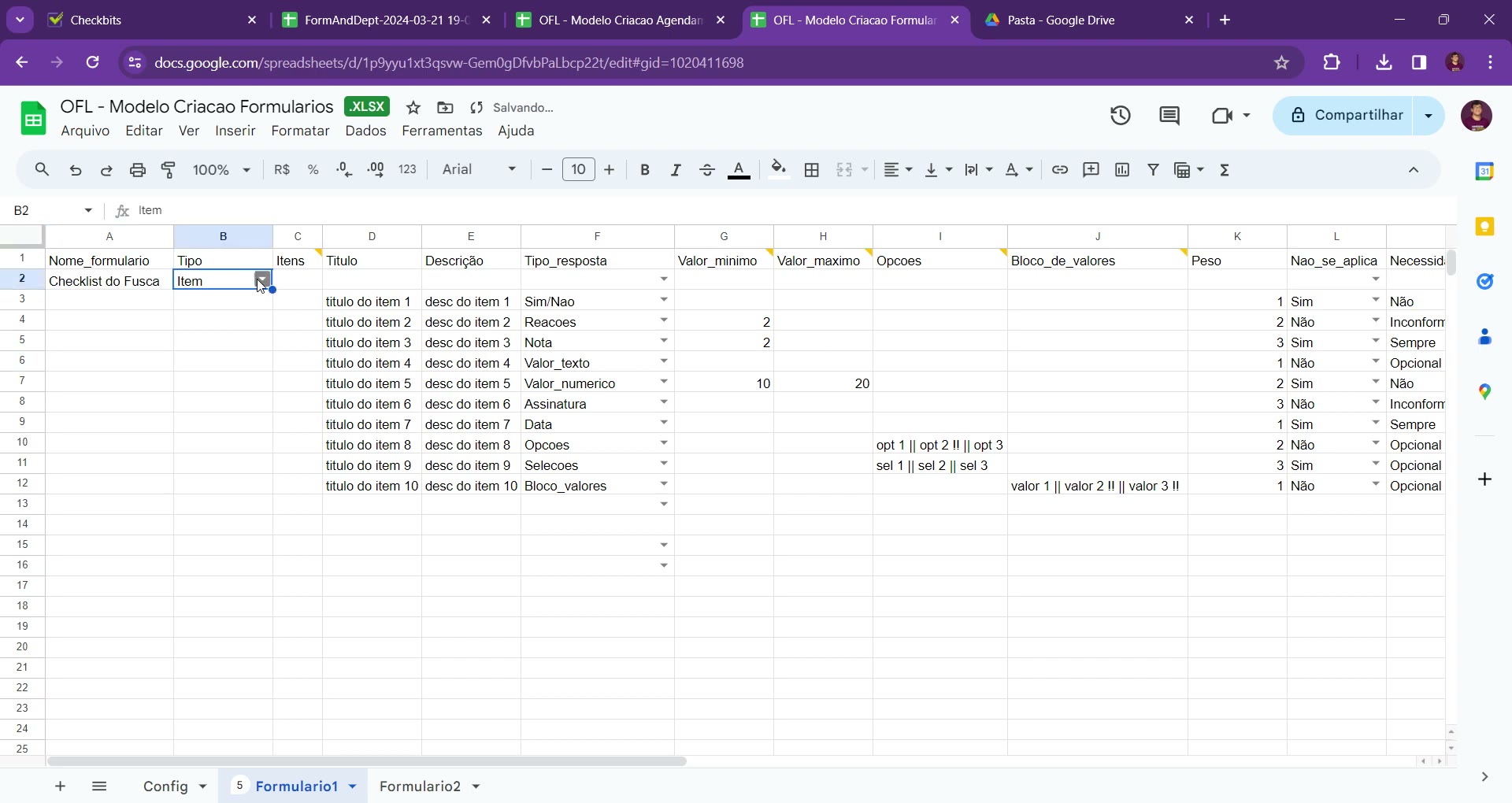Show all sheets list
1512x803 pixels.
pos(99,786)
